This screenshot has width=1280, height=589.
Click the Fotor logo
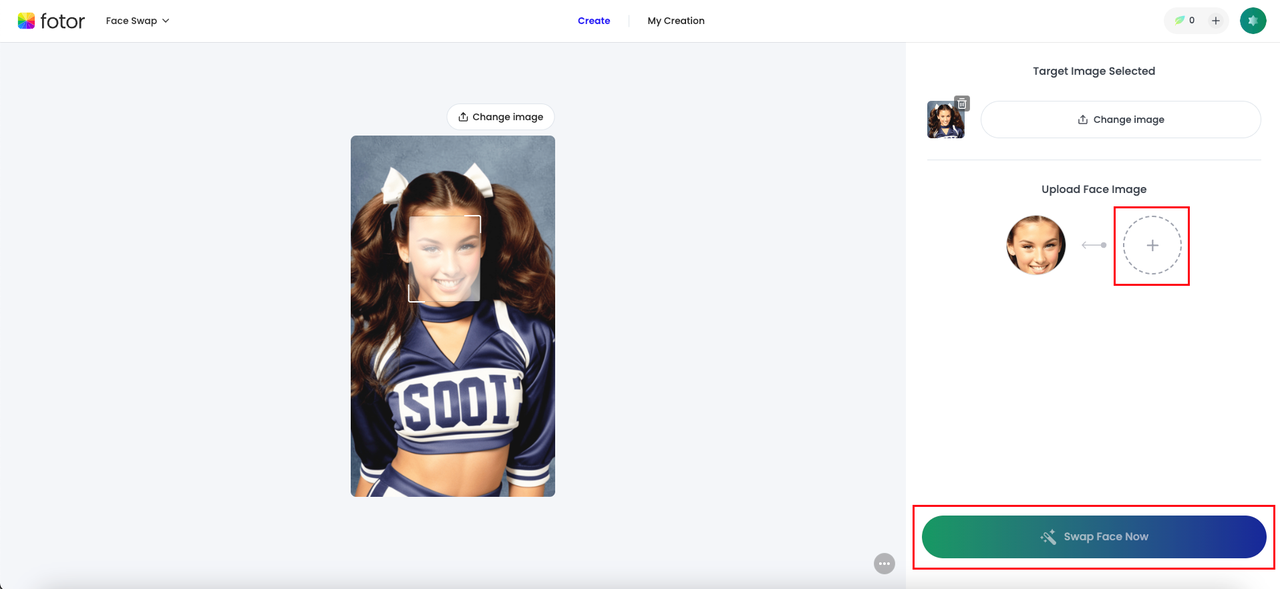[x=51, y=20]
